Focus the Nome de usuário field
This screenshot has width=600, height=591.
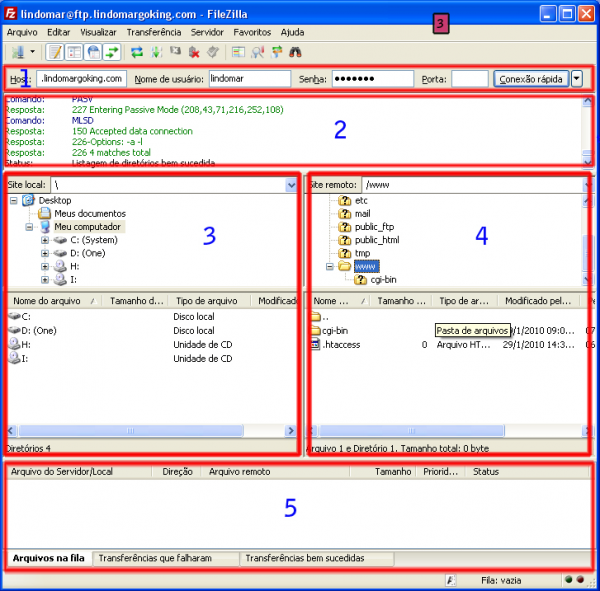[249, 78]
